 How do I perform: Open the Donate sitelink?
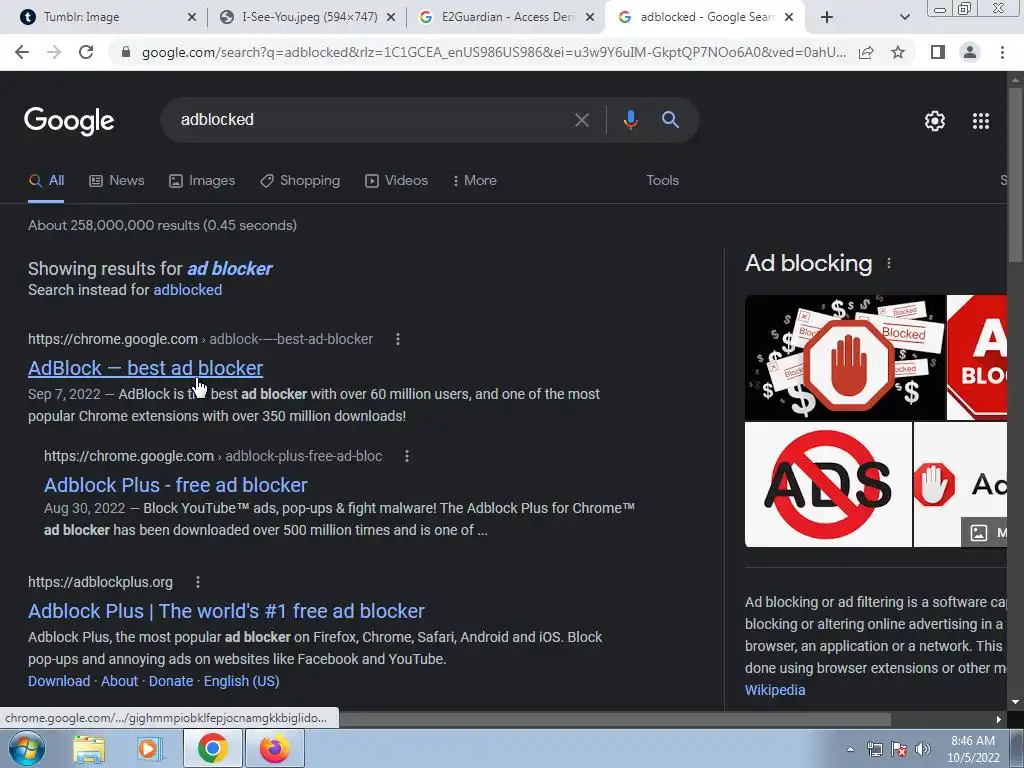171,681
